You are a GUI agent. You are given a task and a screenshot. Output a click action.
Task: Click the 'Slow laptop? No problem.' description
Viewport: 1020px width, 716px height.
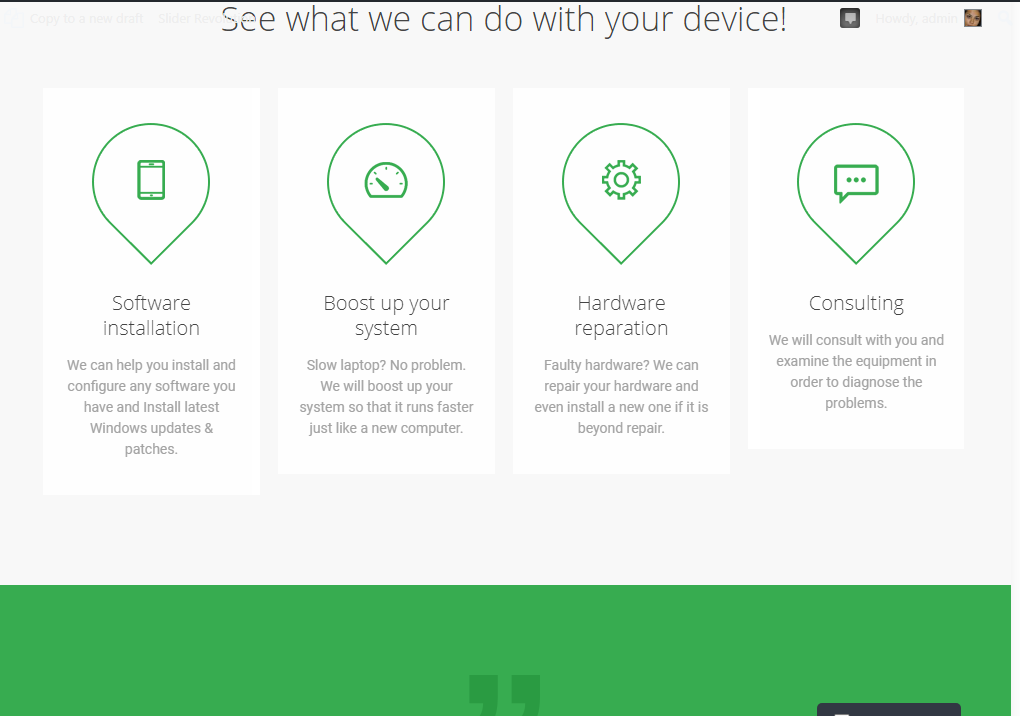tap(386, 397)
